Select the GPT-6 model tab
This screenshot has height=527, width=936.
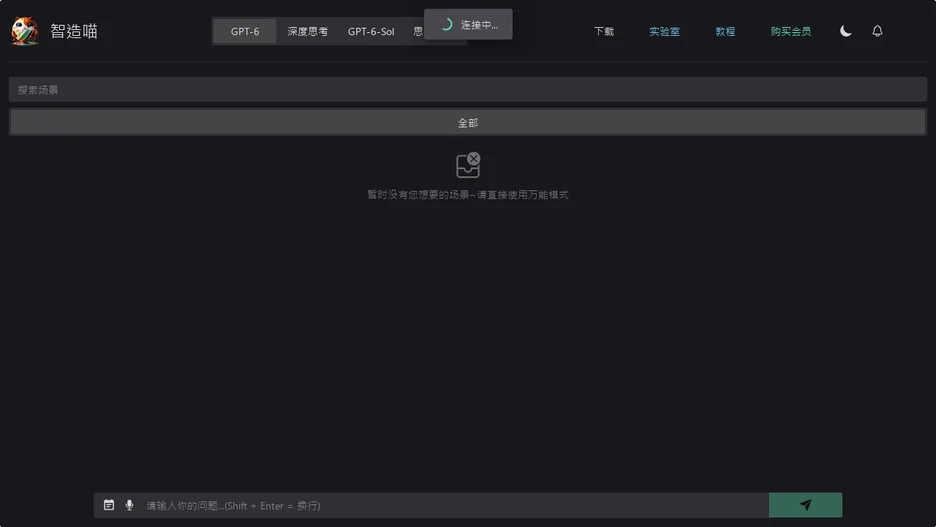pyautogui.click(x=245, y=31)
